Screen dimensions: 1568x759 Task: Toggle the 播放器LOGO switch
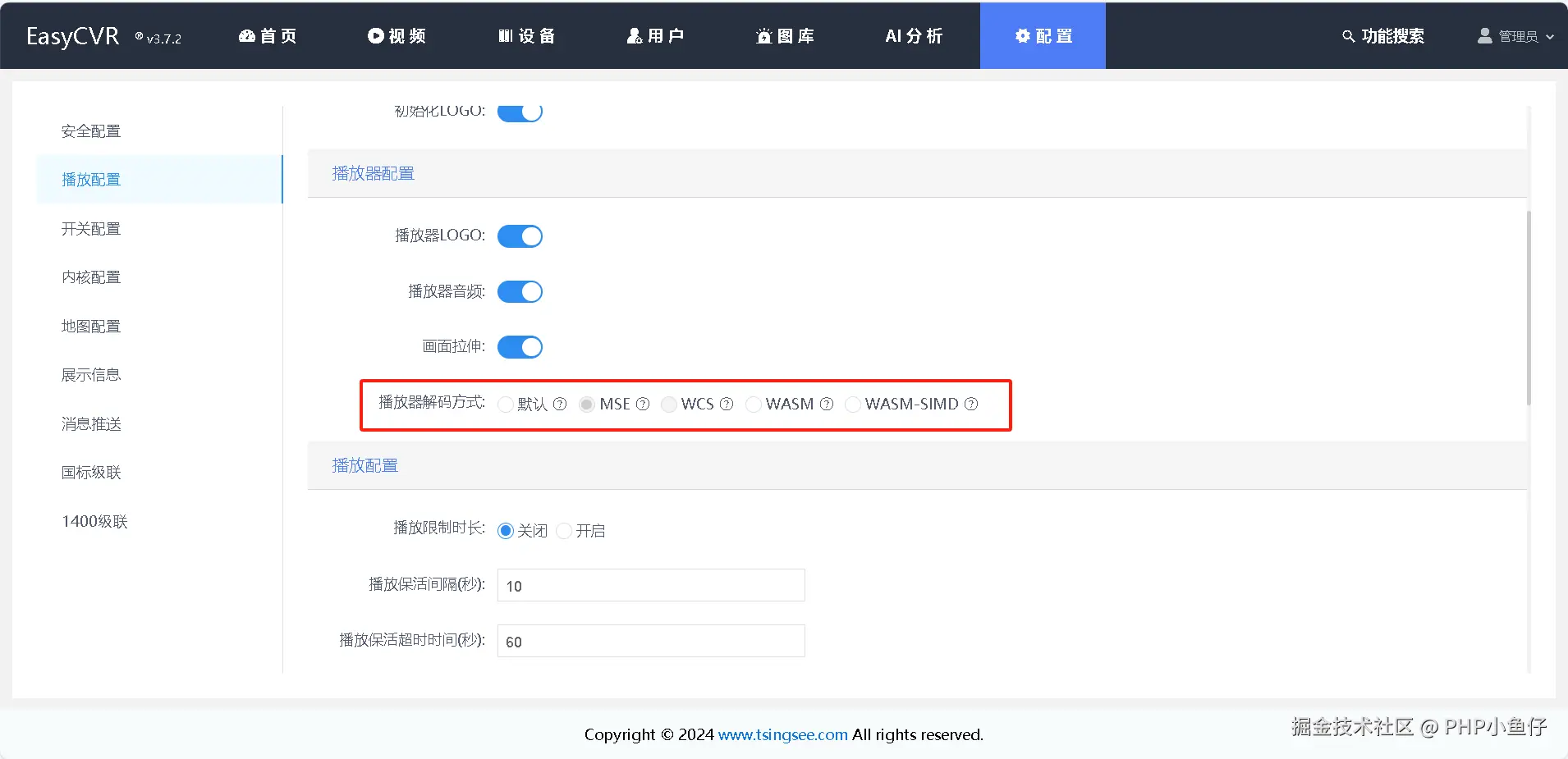point(520,236)
